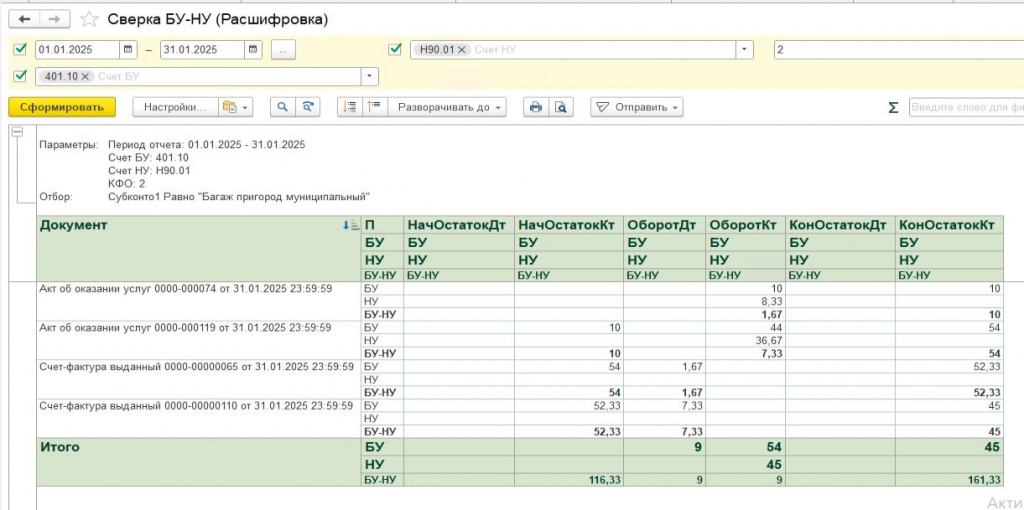The image size is (1024, 510).
Task: Click the КФО field with value 2
Action: coord(899,50)
